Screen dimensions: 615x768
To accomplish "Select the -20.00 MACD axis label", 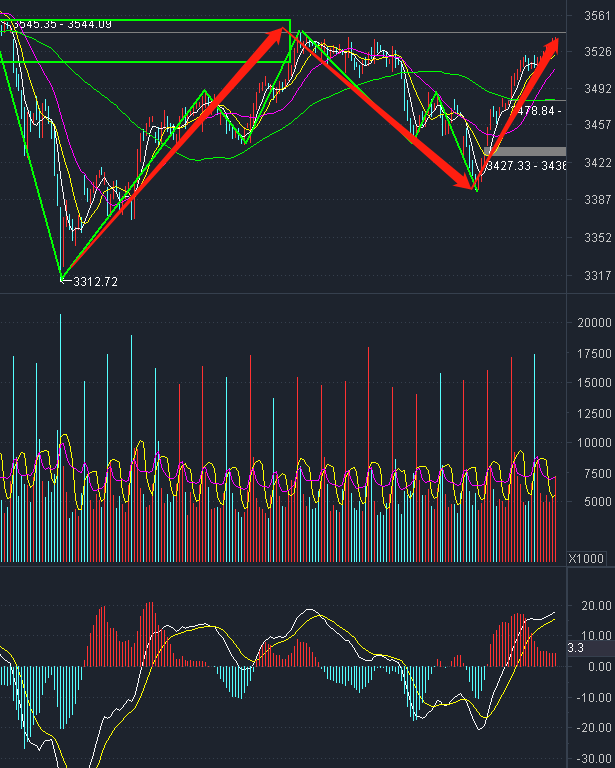I will (594, 728).
